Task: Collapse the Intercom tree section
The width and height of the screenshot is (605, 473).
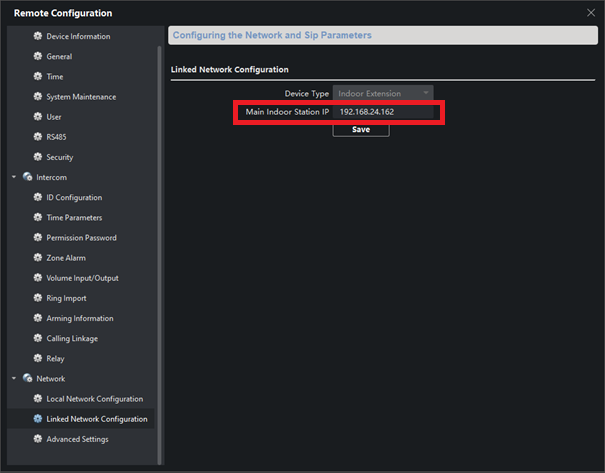Action: 14,177
